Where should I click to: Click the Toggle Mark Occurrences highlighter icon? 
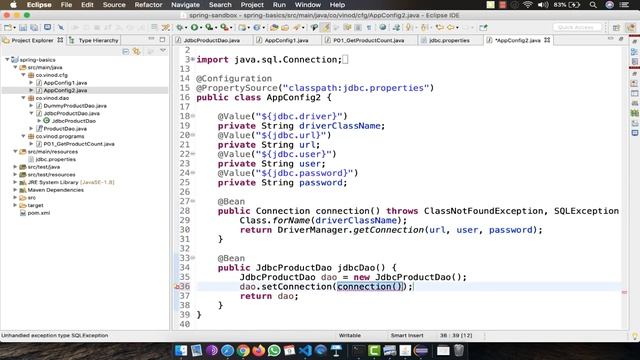click(325, 27)
